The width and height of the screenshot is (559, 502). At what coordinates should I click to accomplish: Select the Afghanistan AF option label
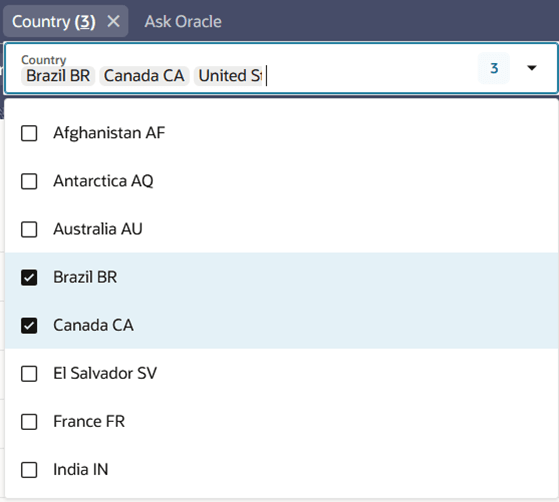(109, 133)
